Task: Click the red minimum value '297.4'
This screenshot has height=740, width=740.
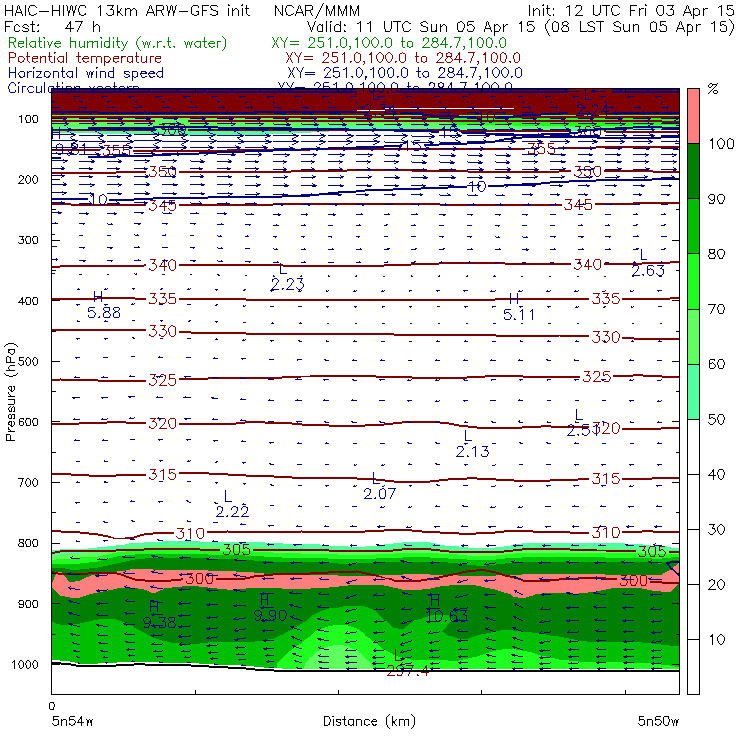Action: click(408, 671)
